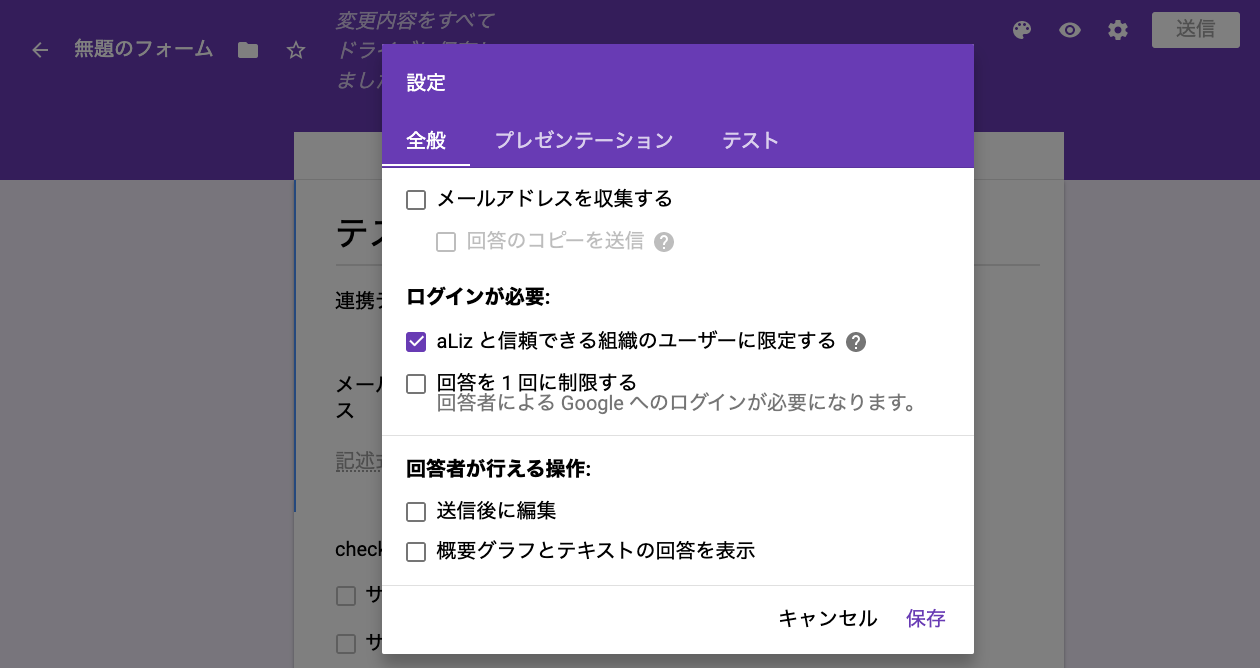
Task: Open form settings via the gear icon
Action: click(1117, 30)
